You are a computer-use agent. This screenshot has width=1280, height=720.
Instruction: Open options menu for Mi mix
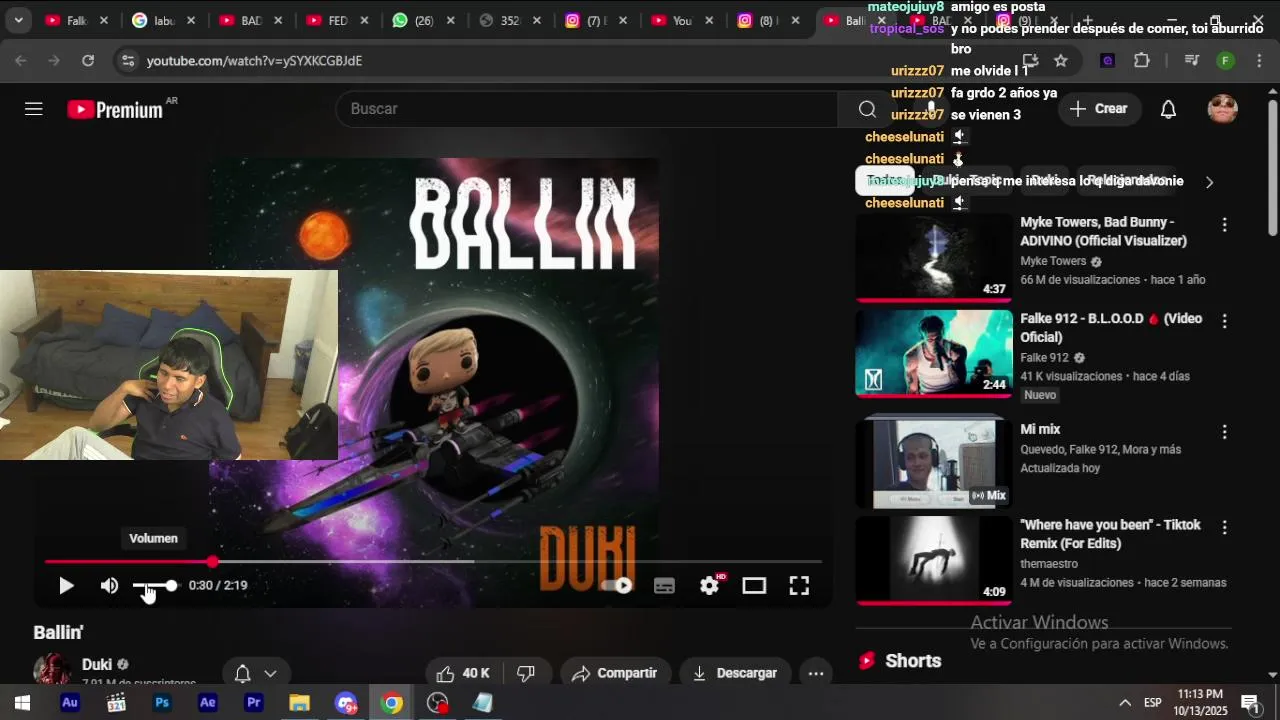click(1224, 432)
